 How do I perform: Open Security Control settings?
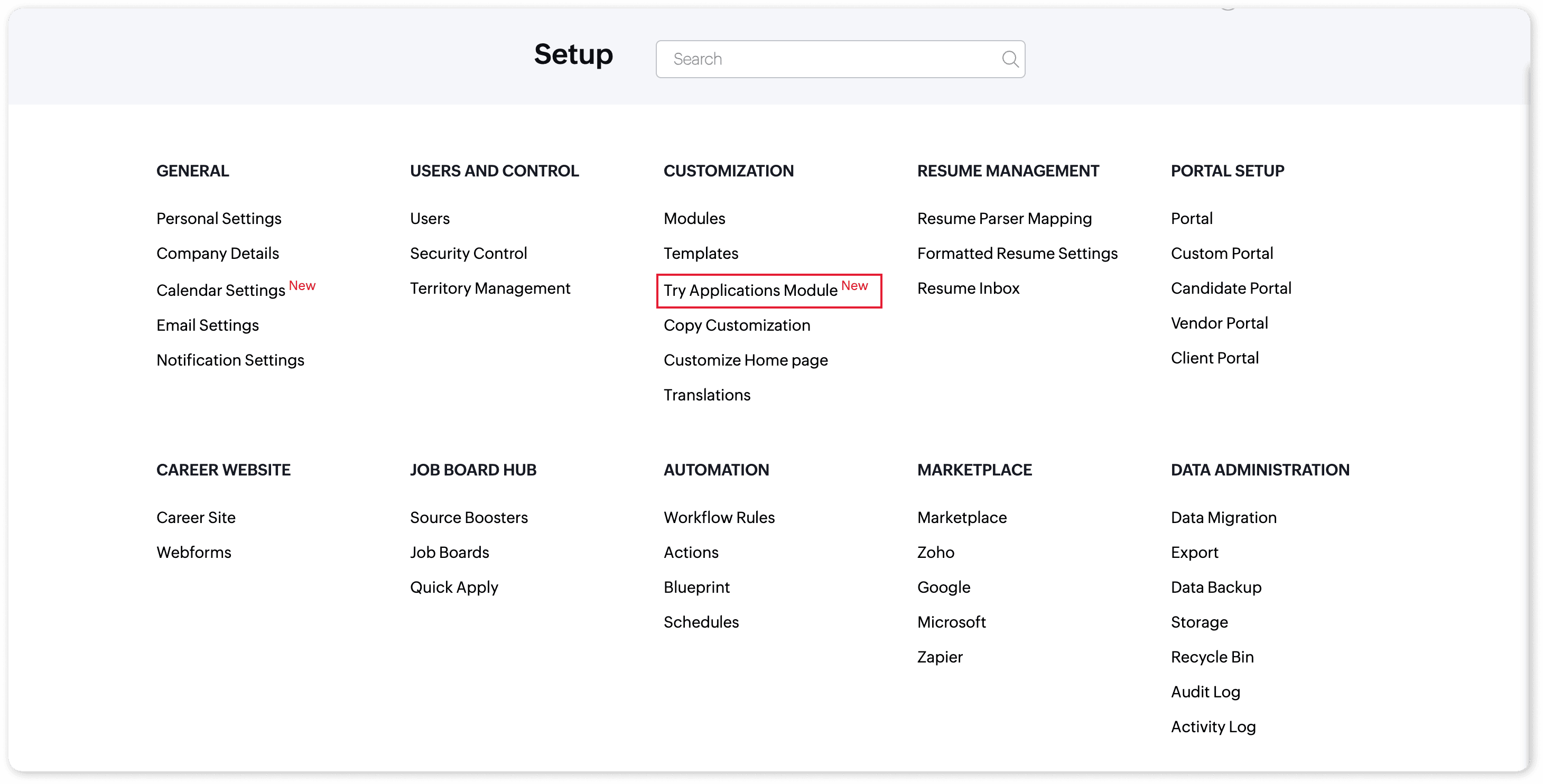click(468, 254)
